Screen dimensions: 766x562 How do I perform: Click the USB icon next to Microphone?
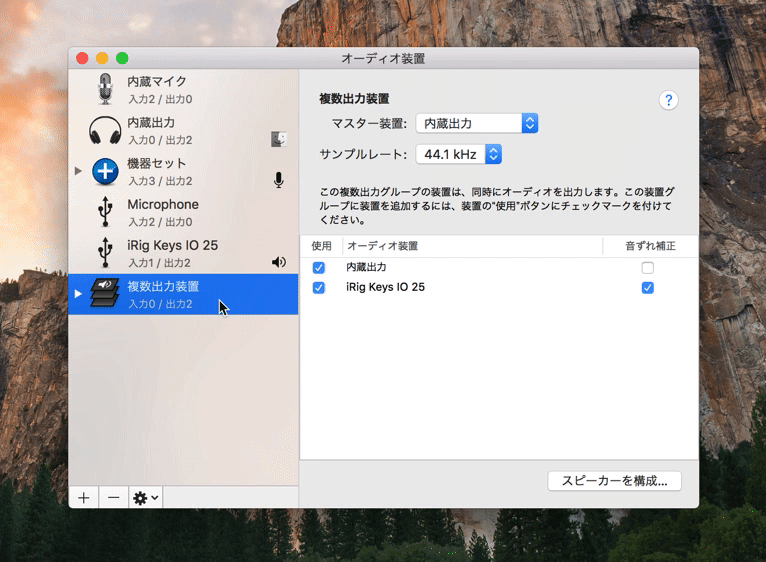point(105,212)
